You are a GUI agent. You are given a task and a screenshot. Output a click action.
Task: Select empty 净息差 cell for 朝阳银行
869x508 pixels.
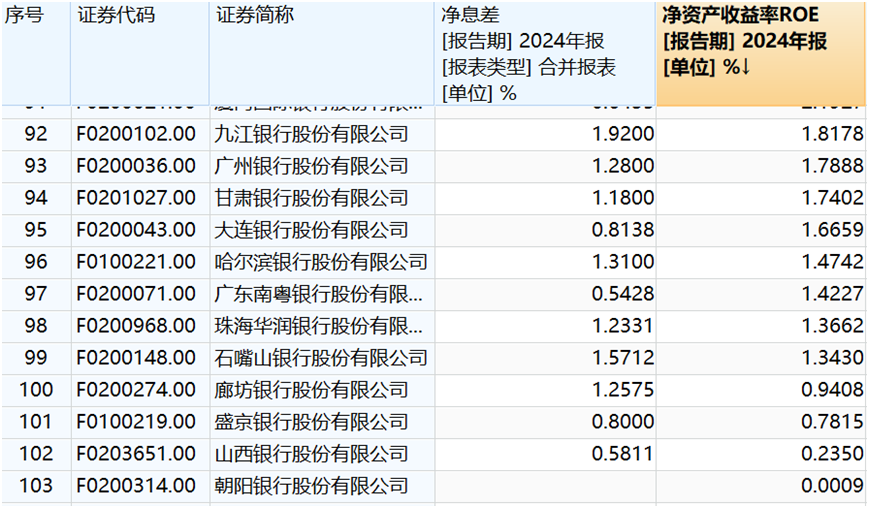(545, 486)
